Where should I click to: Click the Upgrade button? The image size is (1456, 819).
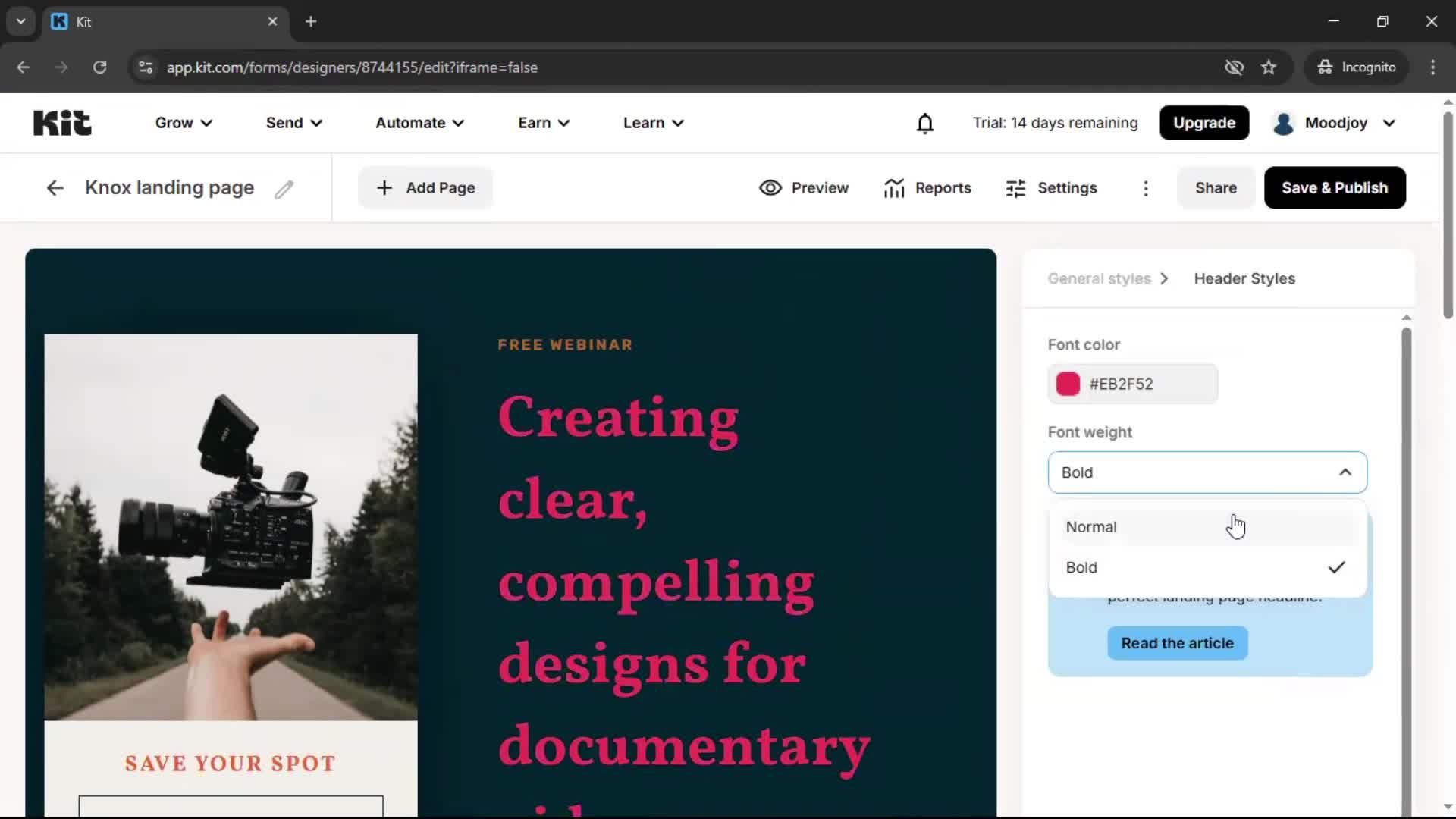coord(1204,123)
